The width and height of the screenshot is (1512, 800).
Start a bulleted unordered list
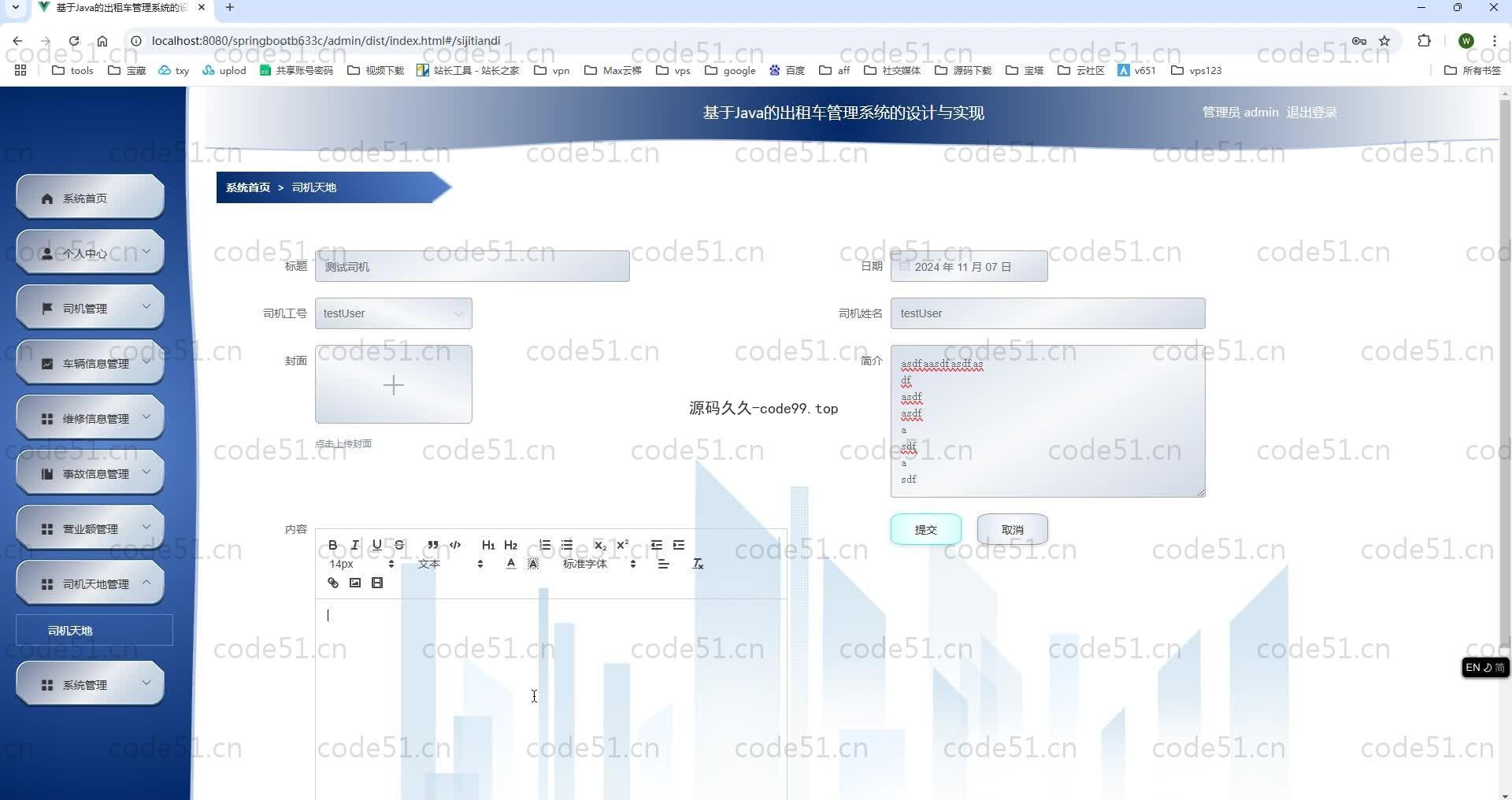(x=567, y=545)
